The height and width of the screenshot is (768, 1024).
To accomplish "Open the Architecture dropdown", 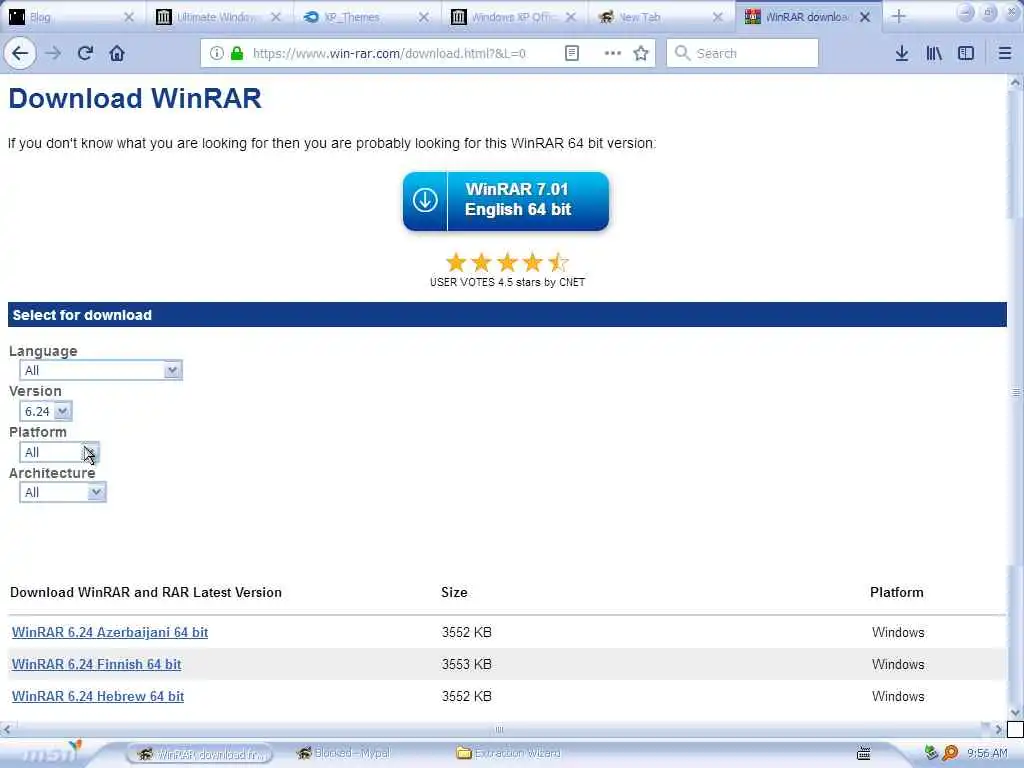I will 63,492.
